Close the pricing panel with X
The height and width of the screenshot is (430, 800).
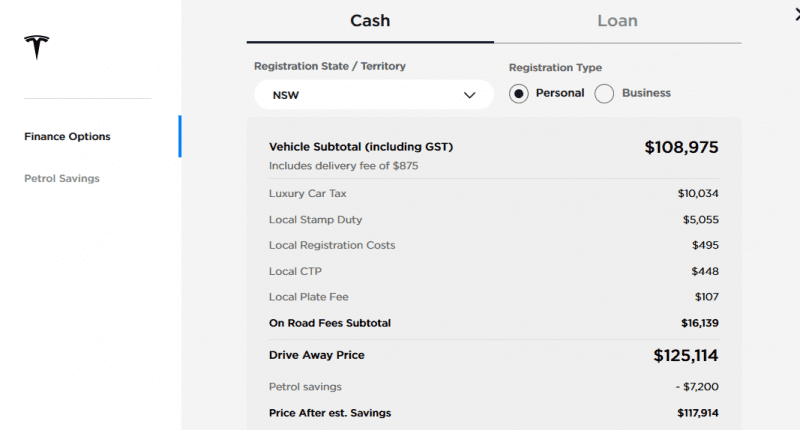(797, 15)
